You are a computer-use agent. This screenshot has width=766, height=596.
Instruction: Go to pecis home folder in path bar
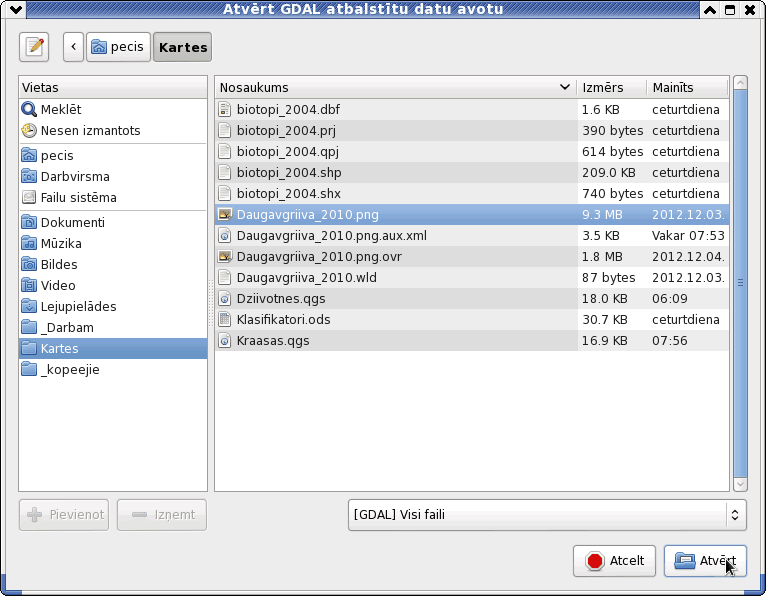[x=118, y=47]
